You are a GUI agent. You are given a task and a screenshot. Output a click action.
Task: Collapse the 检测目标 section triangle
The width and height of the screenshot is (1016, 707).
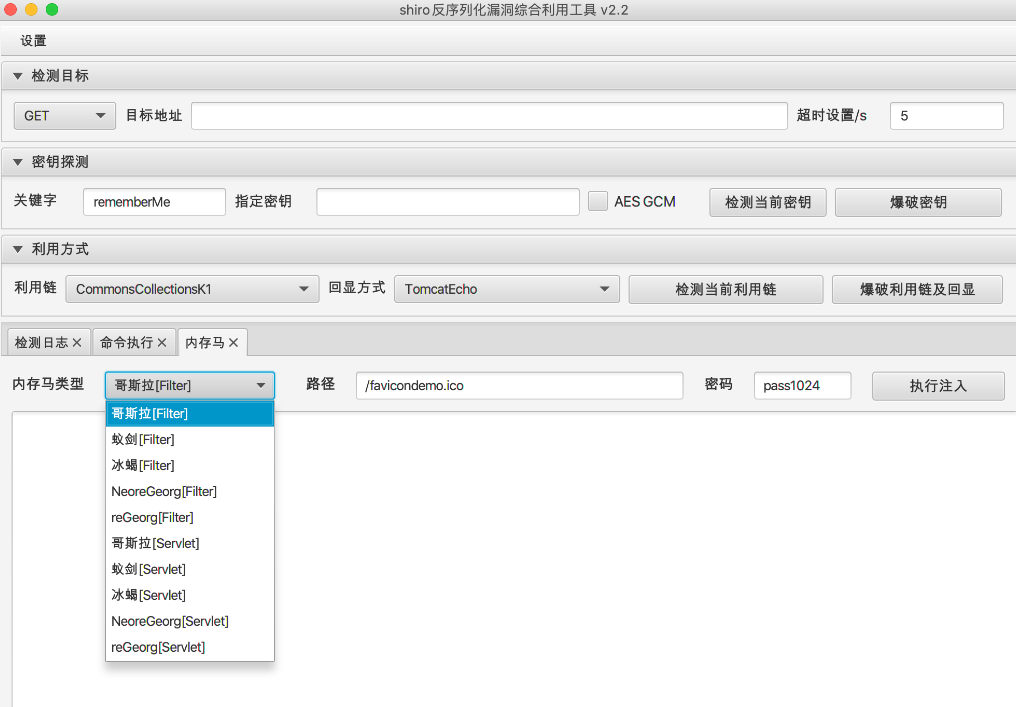pyautogui.click(x=17, y=76)
